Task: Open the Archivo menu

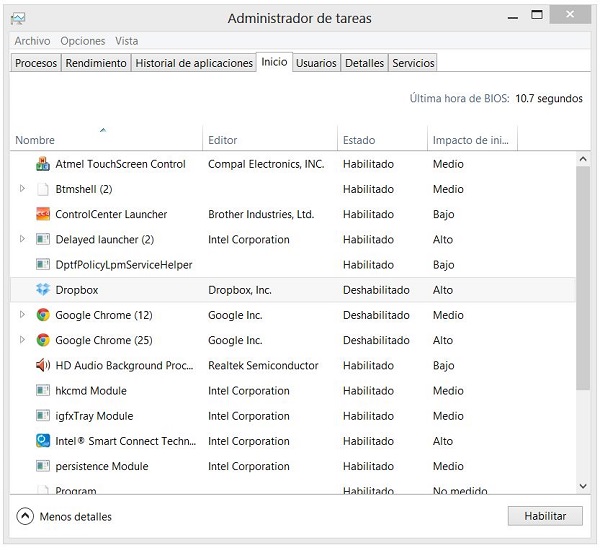Action: [x=32, y=41]
